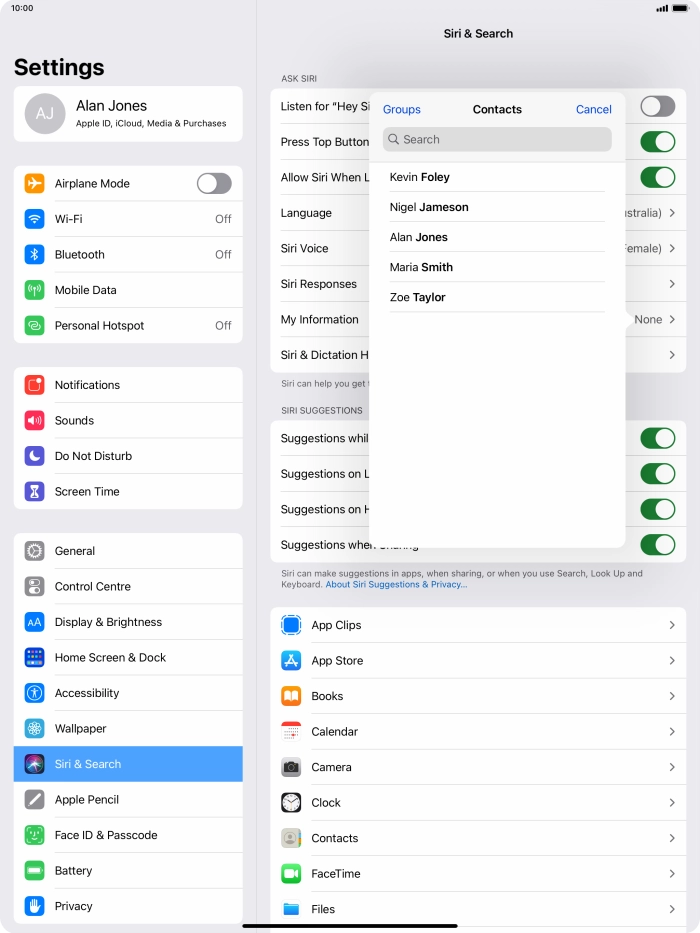Toggle Suggestions on Home Screen switch
700x933 pixels.
pos(658,509)
